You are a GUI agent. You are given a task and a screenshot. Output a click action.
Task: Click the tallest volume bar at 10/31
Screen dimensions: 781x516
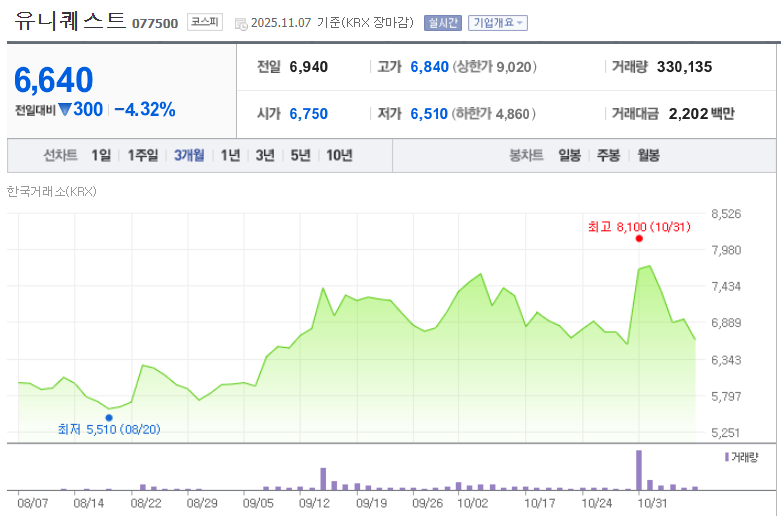(639, 470)
